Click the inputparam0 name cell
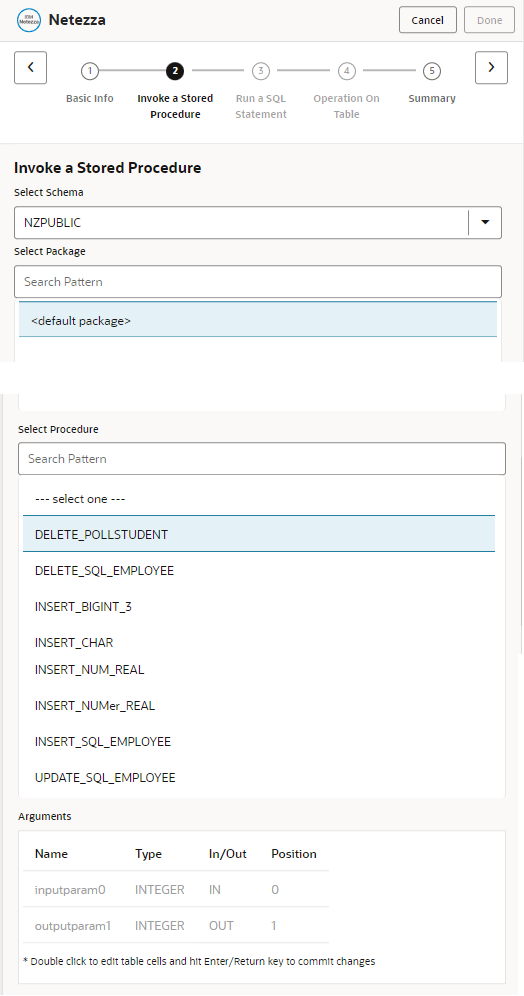Viewport: 524px width, 996px height. (x=70, y=889)
